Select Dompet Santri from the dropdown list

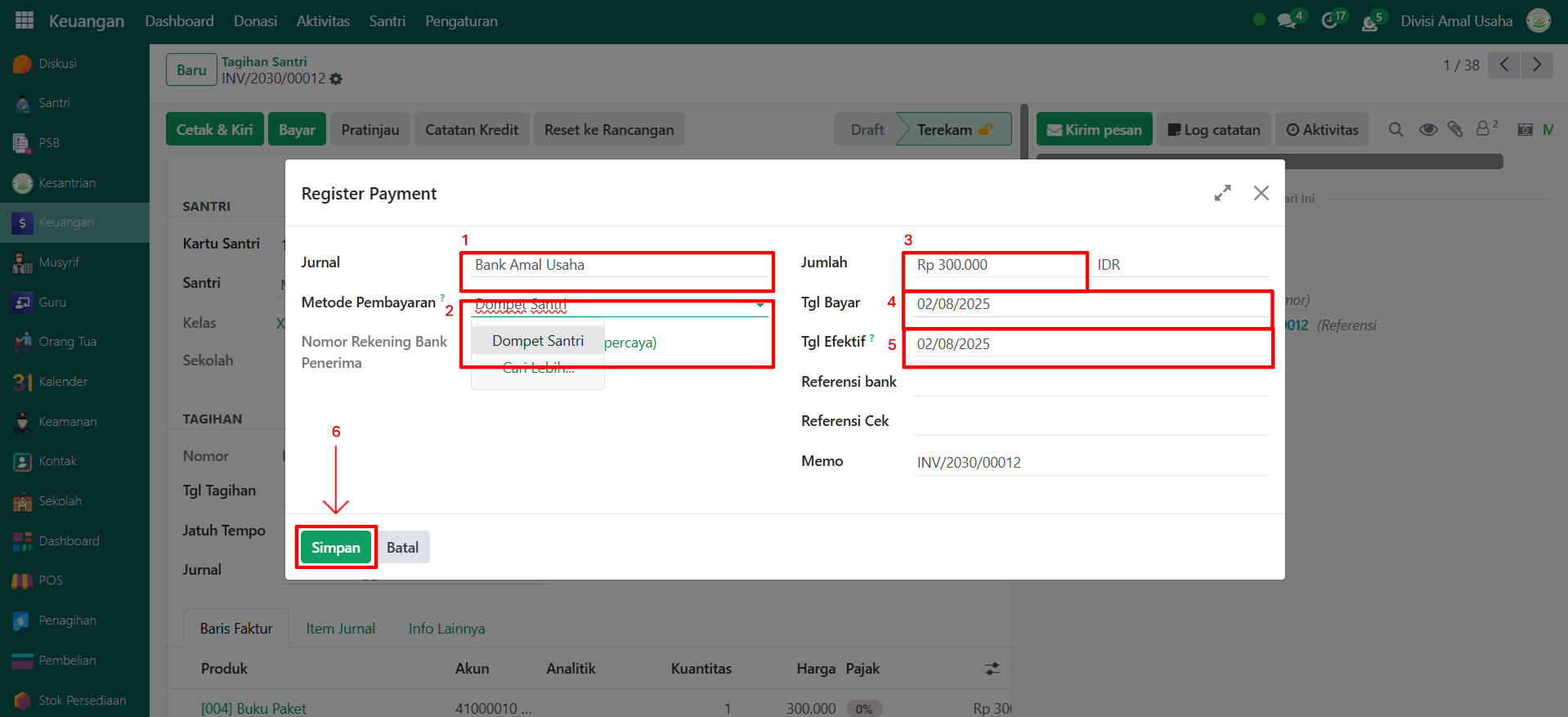(x=538, y=341)
